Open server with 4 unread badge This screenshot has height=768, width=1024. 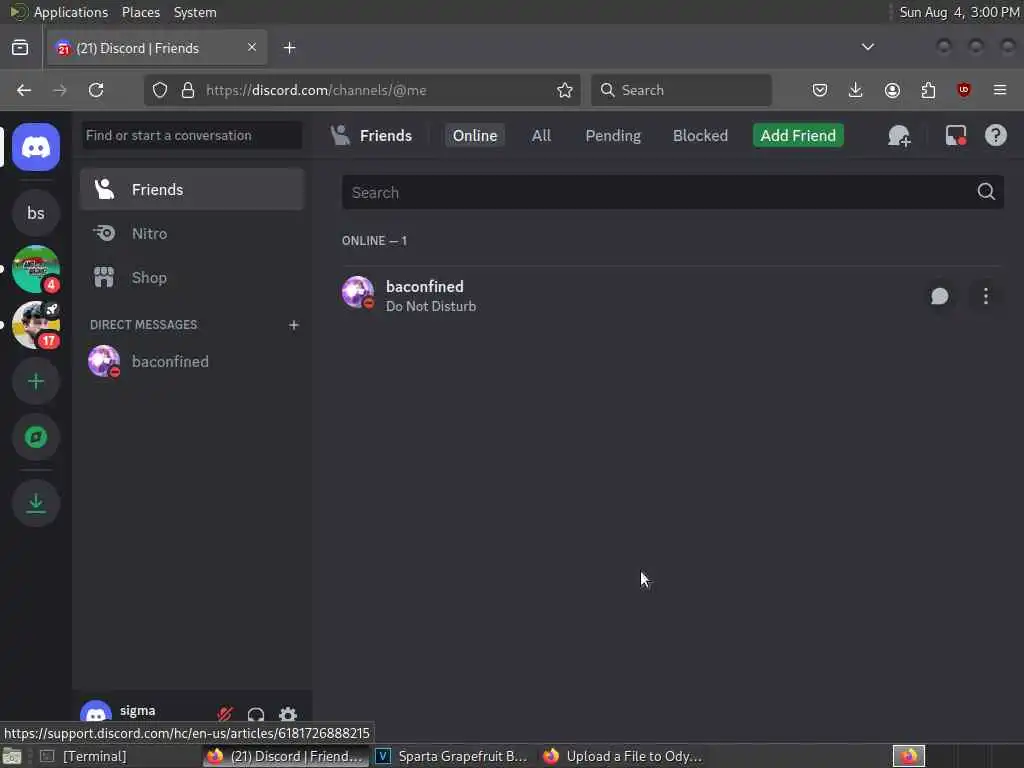click(36, 268)
